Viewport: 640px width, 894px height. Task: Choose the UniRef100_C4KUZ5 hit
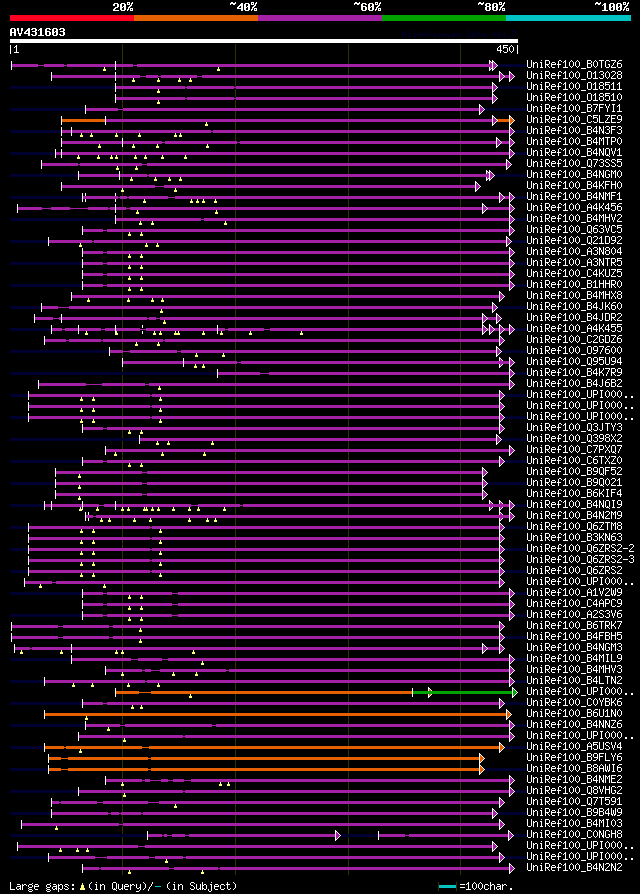point(574,274)
